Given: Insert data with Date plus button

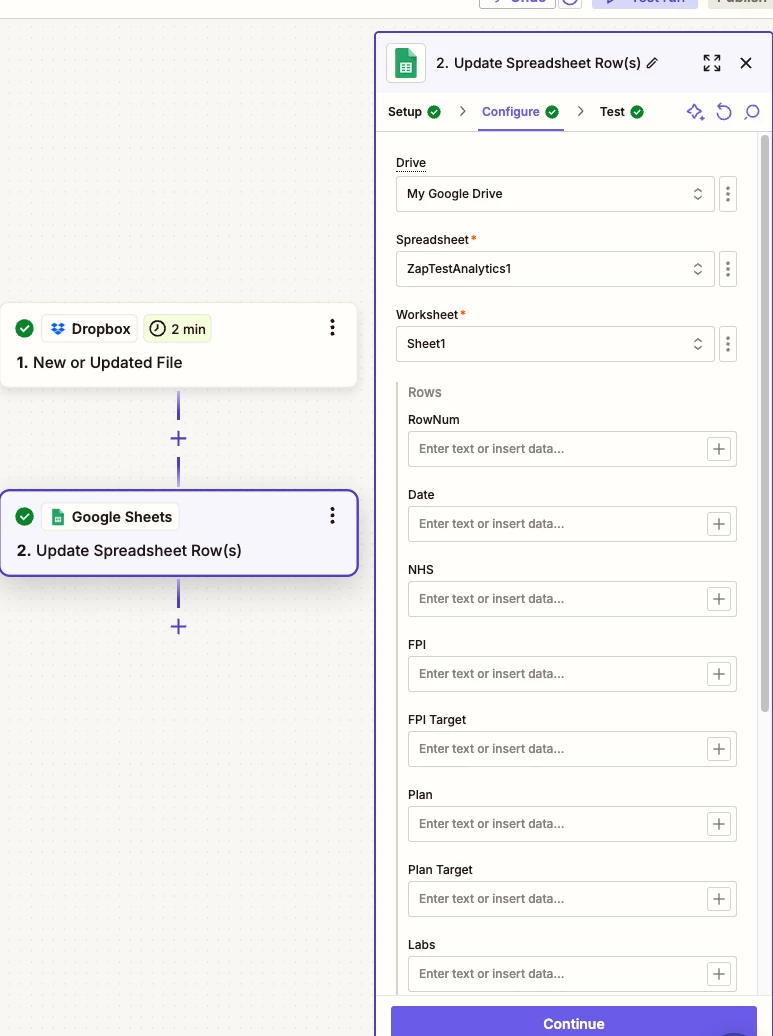Looking at the screenshot, I should (x=719, y=524).
